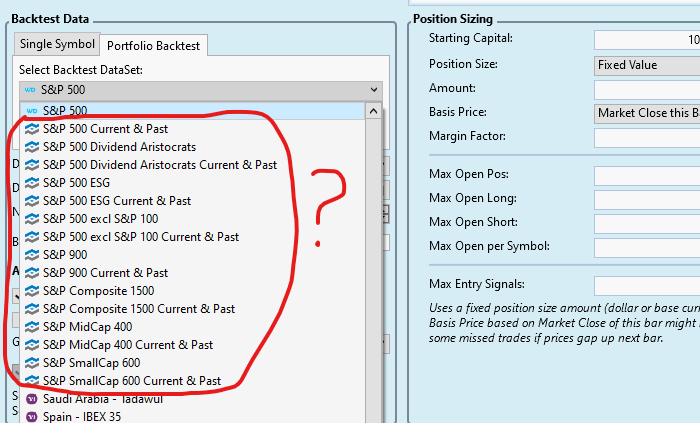Switch to the Single Symbol tab

click(57, 44)
